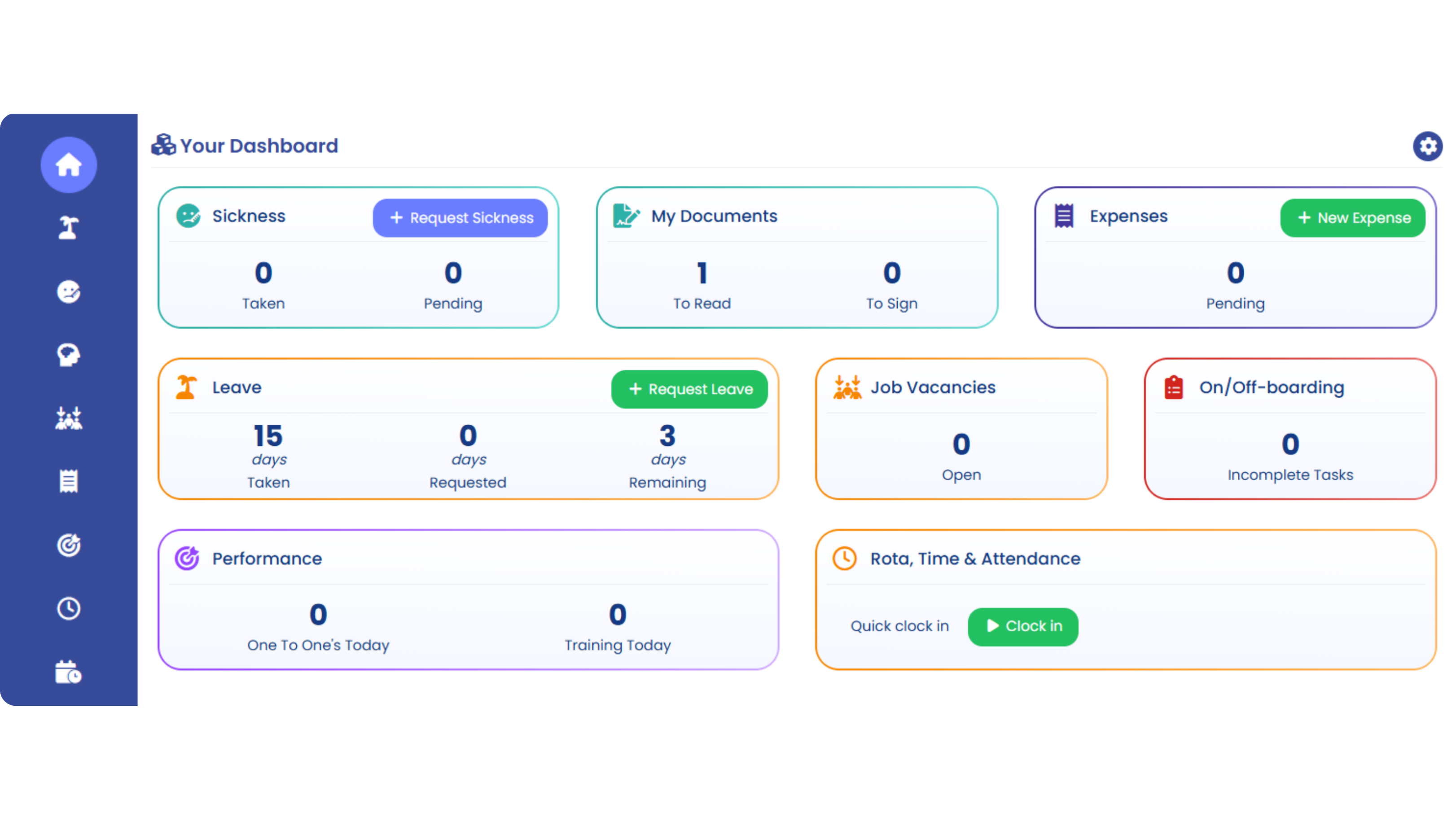Select the Performance target icon in sidebar
Screen dimensions: 1456x819
point(68,545)
